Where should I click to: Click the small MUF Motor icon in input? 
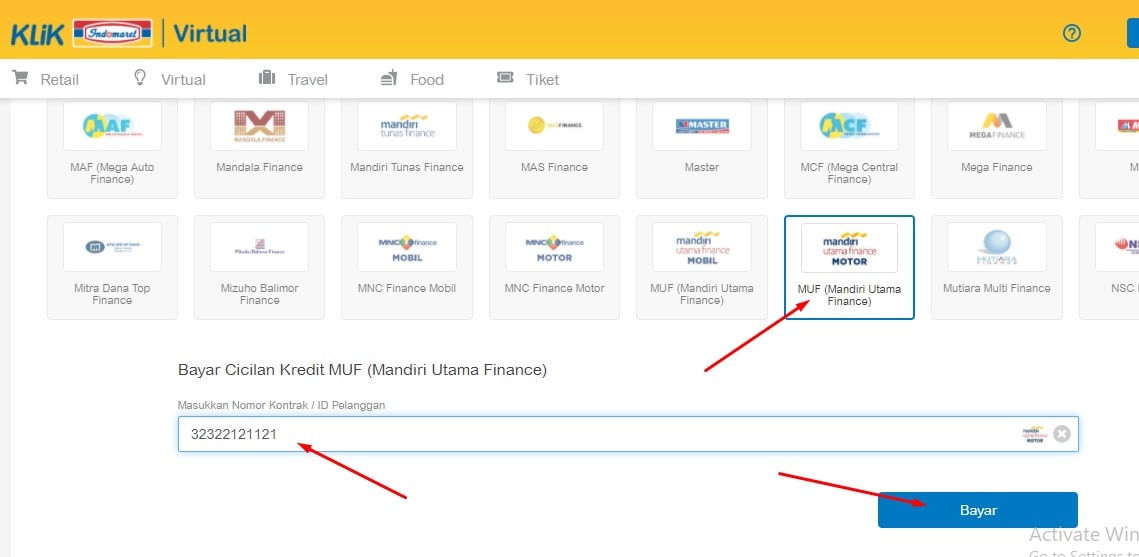coord(1034,434)
